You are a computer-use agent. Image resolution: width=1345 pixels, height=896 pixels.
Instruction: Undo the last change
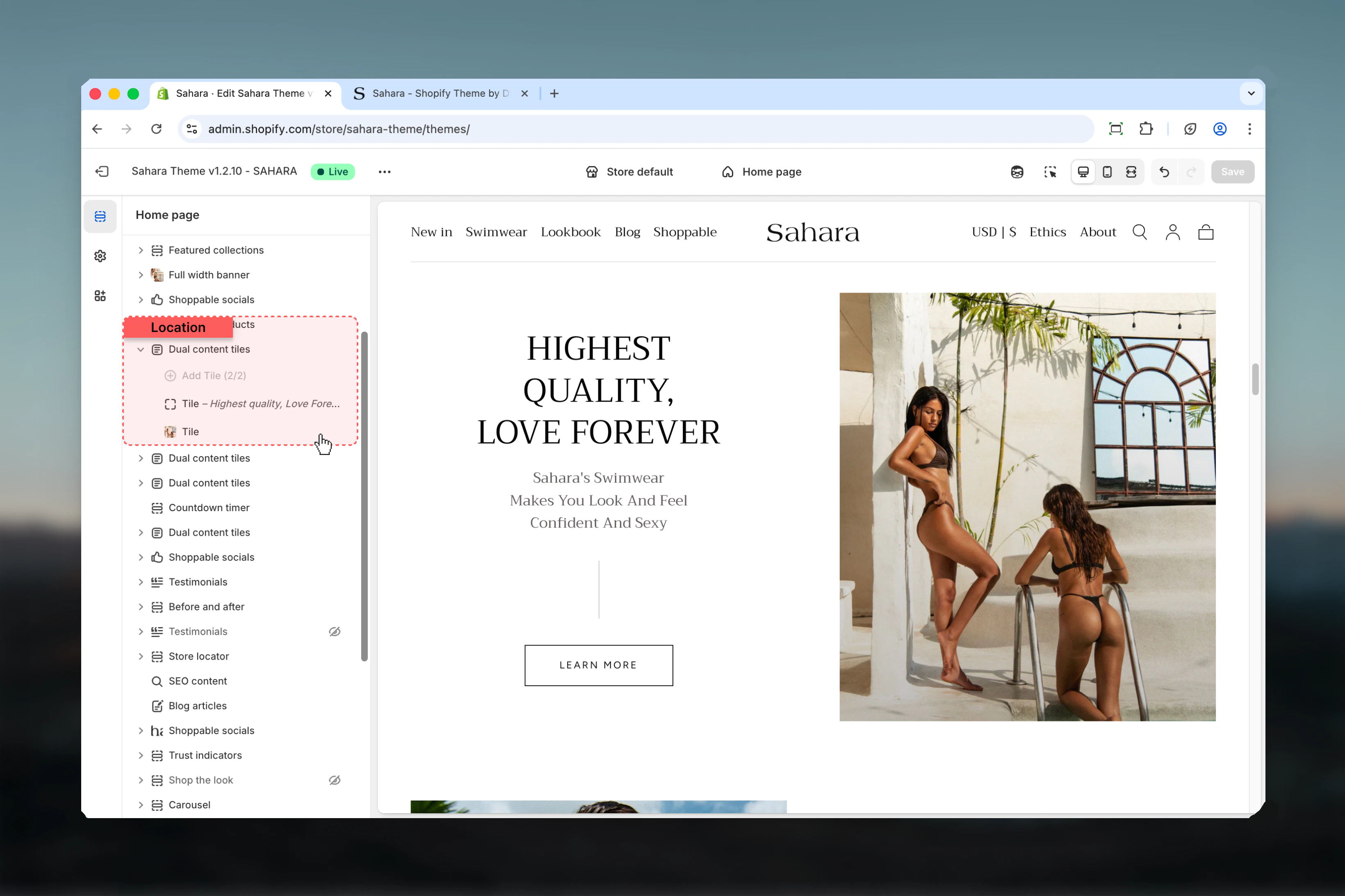coord(1165,172)
